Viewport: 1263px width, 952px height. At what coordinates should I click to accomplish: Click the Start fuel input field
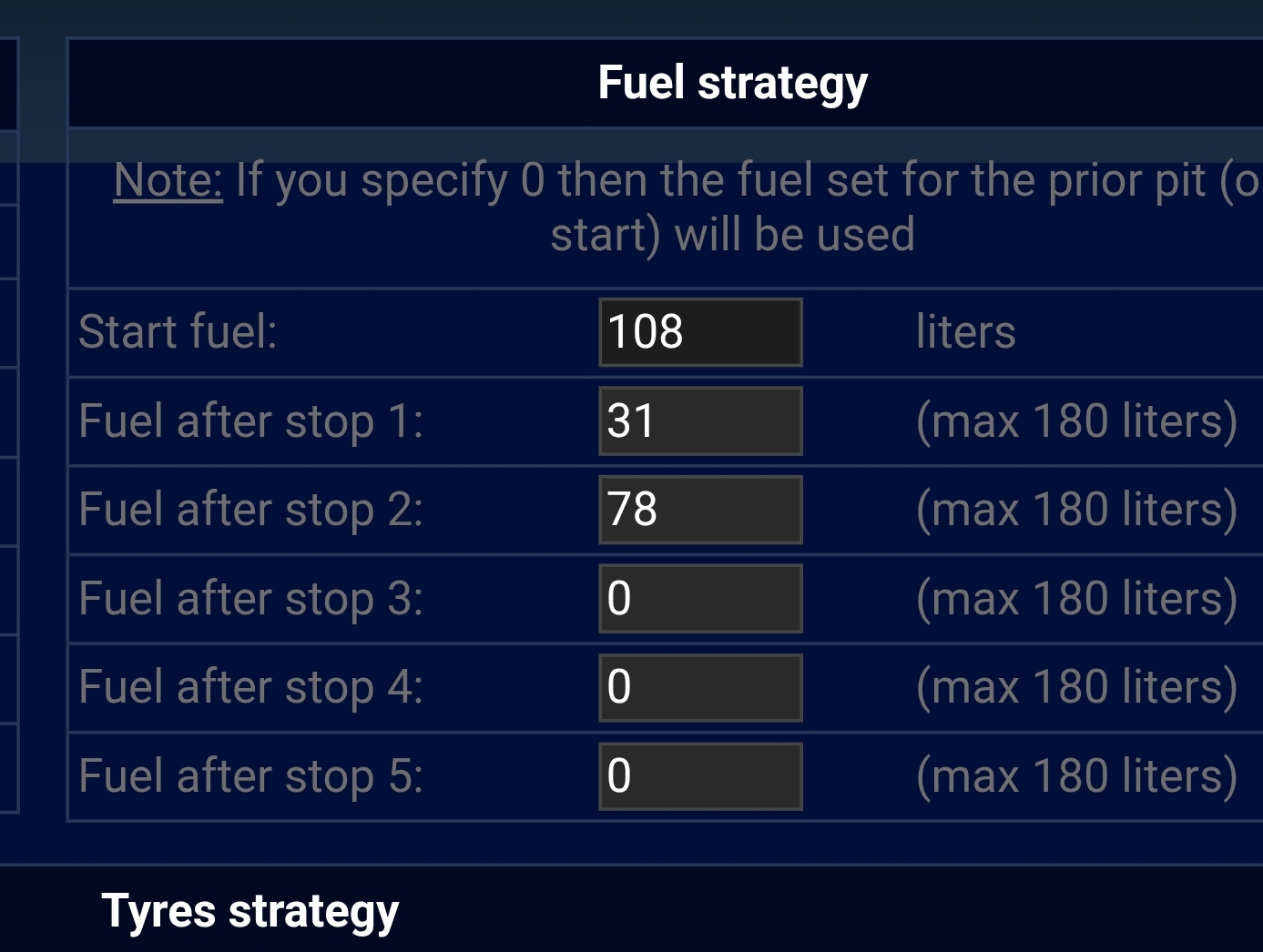click(699, 332)
